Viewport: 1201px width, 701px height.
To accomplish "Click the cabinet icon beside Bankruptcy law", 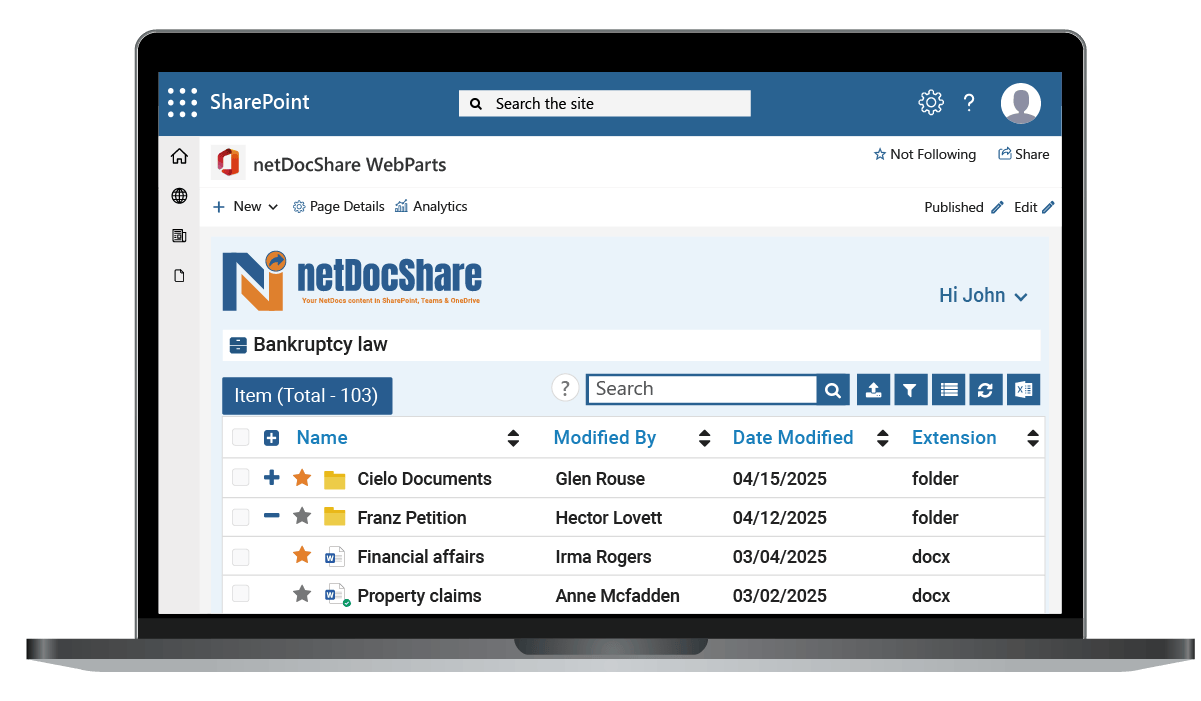I will [x=238, y=345].
